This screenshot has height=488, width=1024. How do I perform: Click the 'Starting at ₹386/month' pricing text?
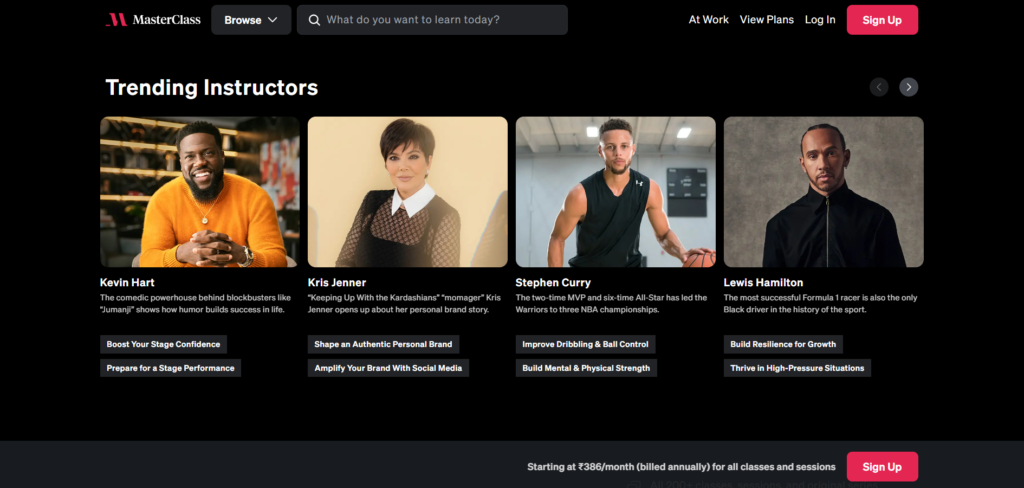click(x=681, y=466)
